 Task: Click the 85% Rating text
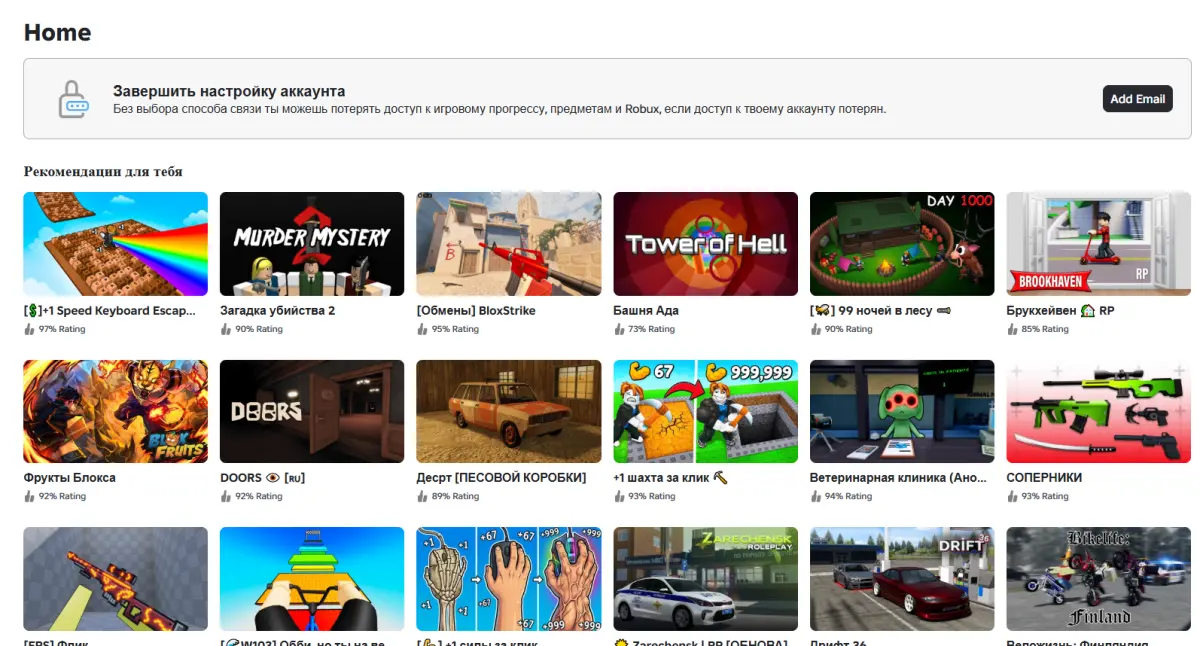(x=1045, y=329)
